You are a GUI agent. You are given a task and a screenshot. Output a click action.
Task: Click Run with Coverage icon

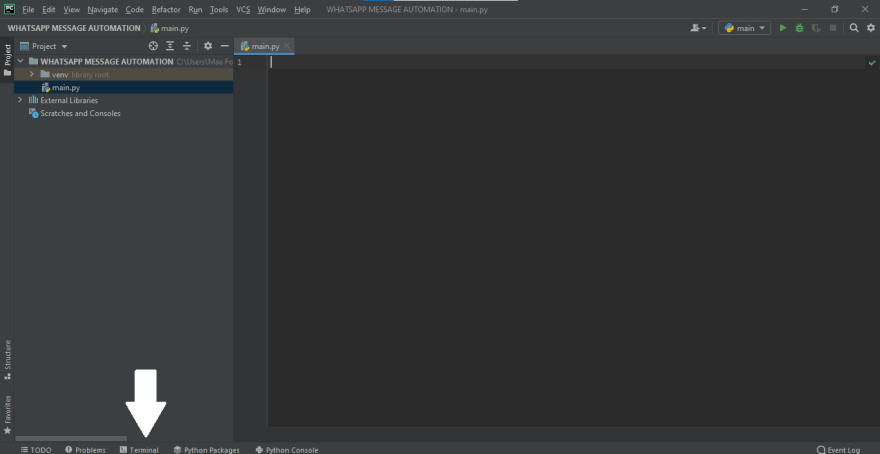(x=816, y=28)
